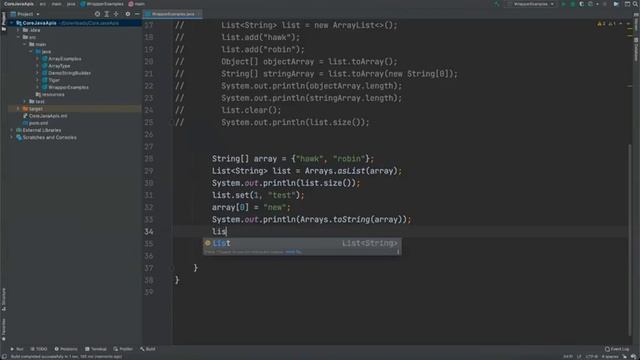
Task: Toggle tool window quick-access icon at bottom-left
Action: pyautogui.click(x=4, y=357)
